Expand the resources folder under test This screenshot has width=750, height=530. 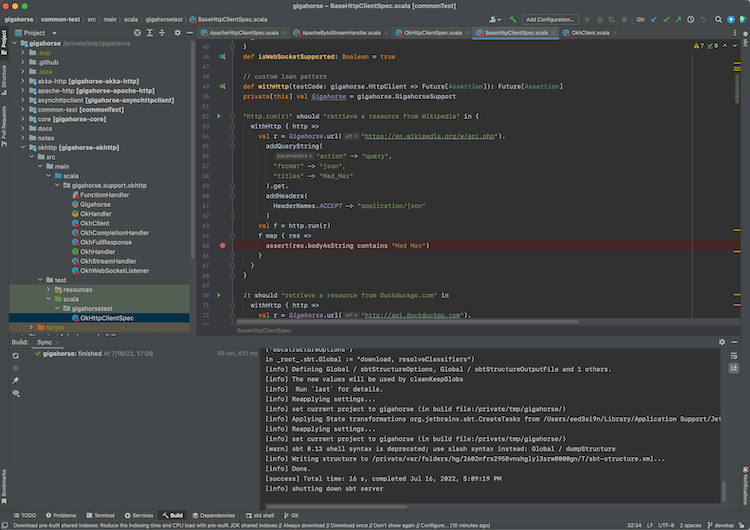[48, 289]
